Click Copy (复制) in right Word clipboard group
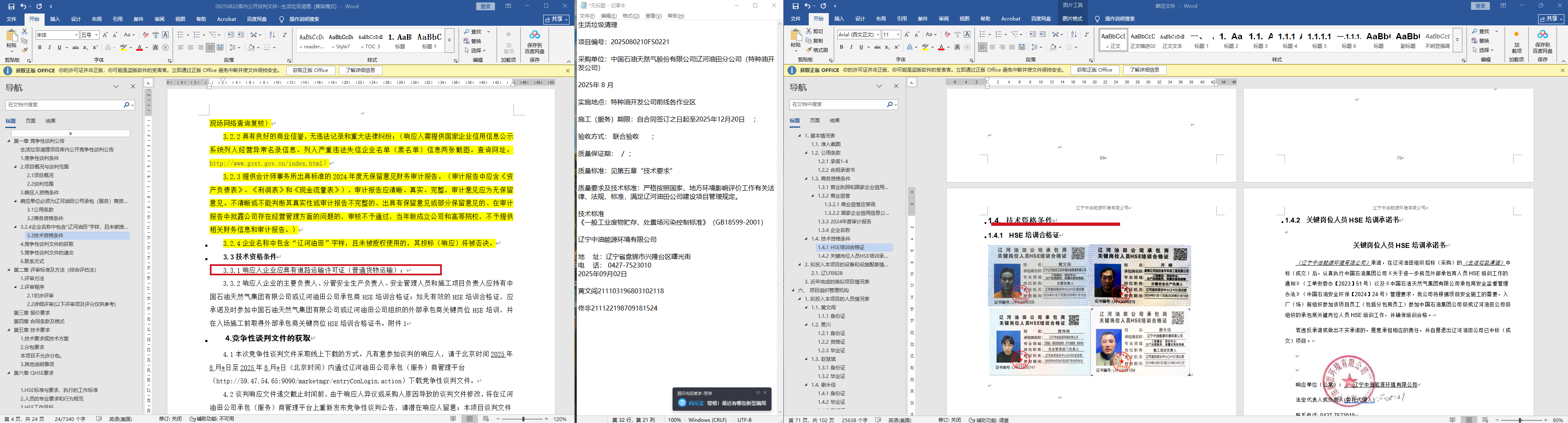 point(814,41)
